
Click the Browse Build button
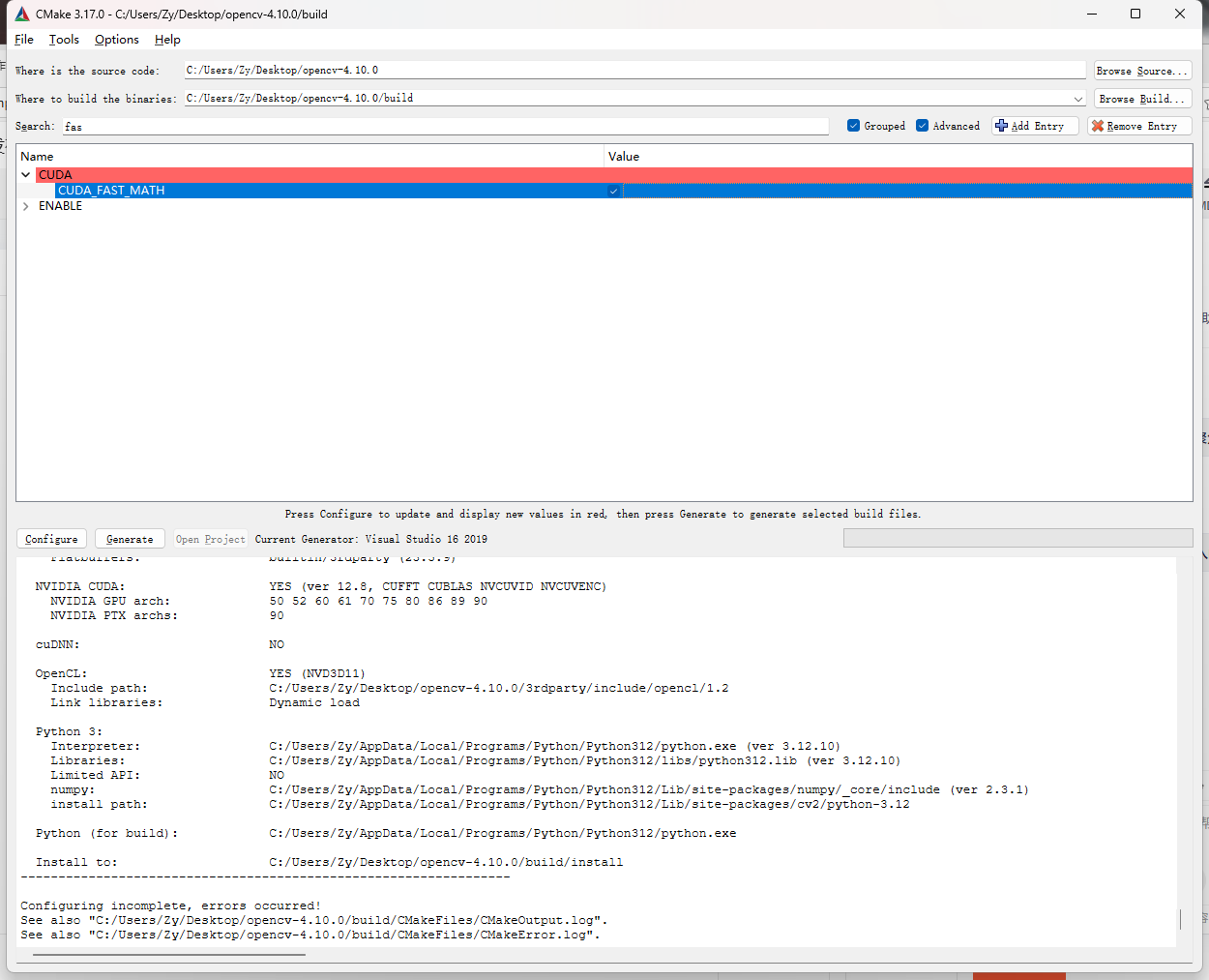point(1142,99)
